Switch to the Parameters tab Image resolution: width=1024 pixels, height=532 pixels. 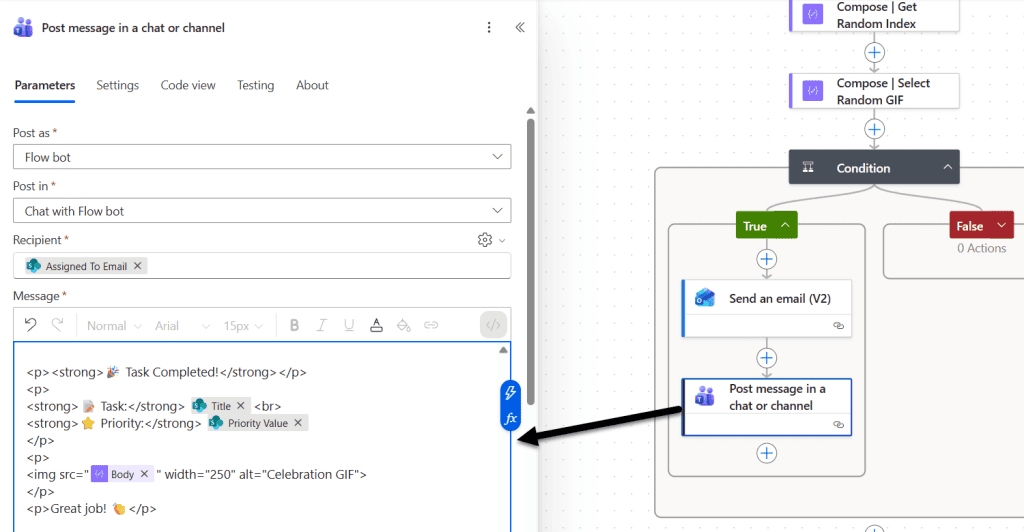coord(44,85)
